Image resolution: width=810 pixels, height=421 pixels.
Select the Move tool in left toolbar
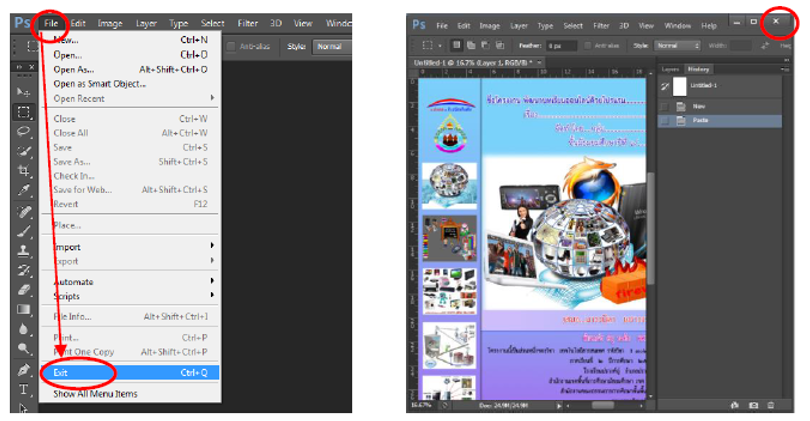(x=22, y=91)
